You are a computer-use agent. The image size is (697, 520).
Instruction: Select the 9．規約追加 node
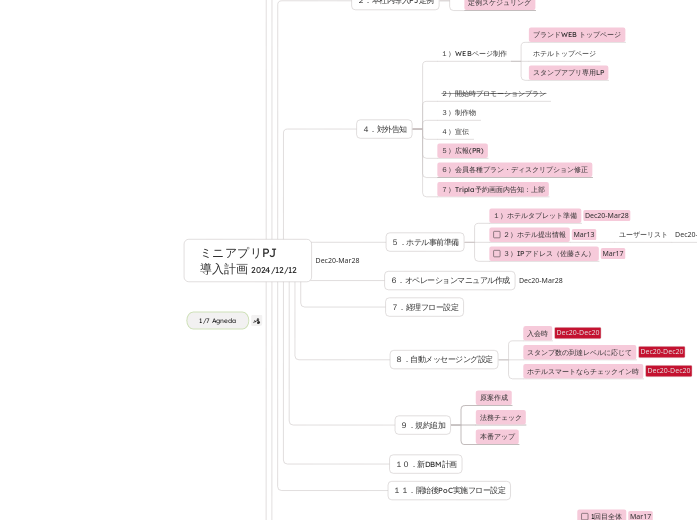[x=423, y=425]
